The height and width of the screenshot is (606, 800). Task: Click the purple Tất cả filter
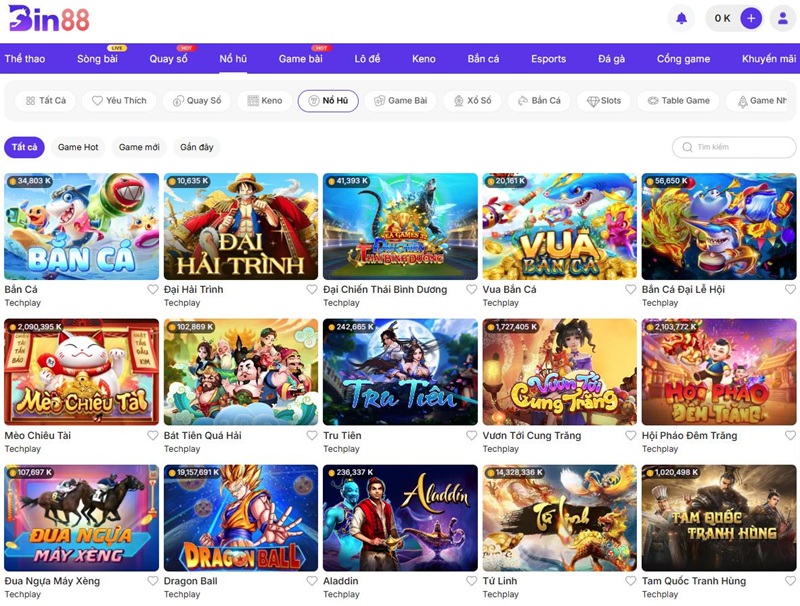pos(24,147)
